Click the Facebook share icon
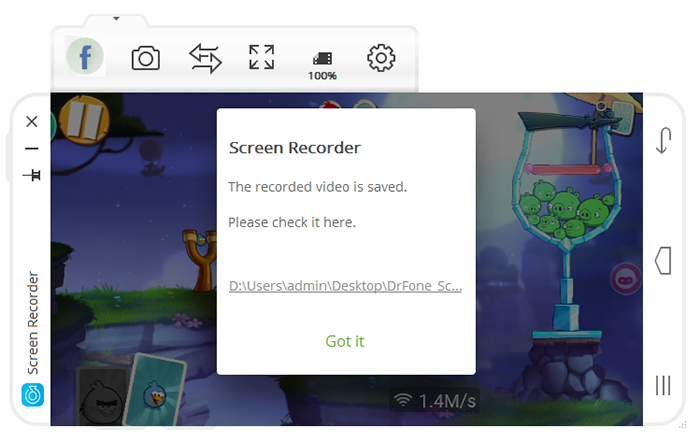 pos(85,57)
